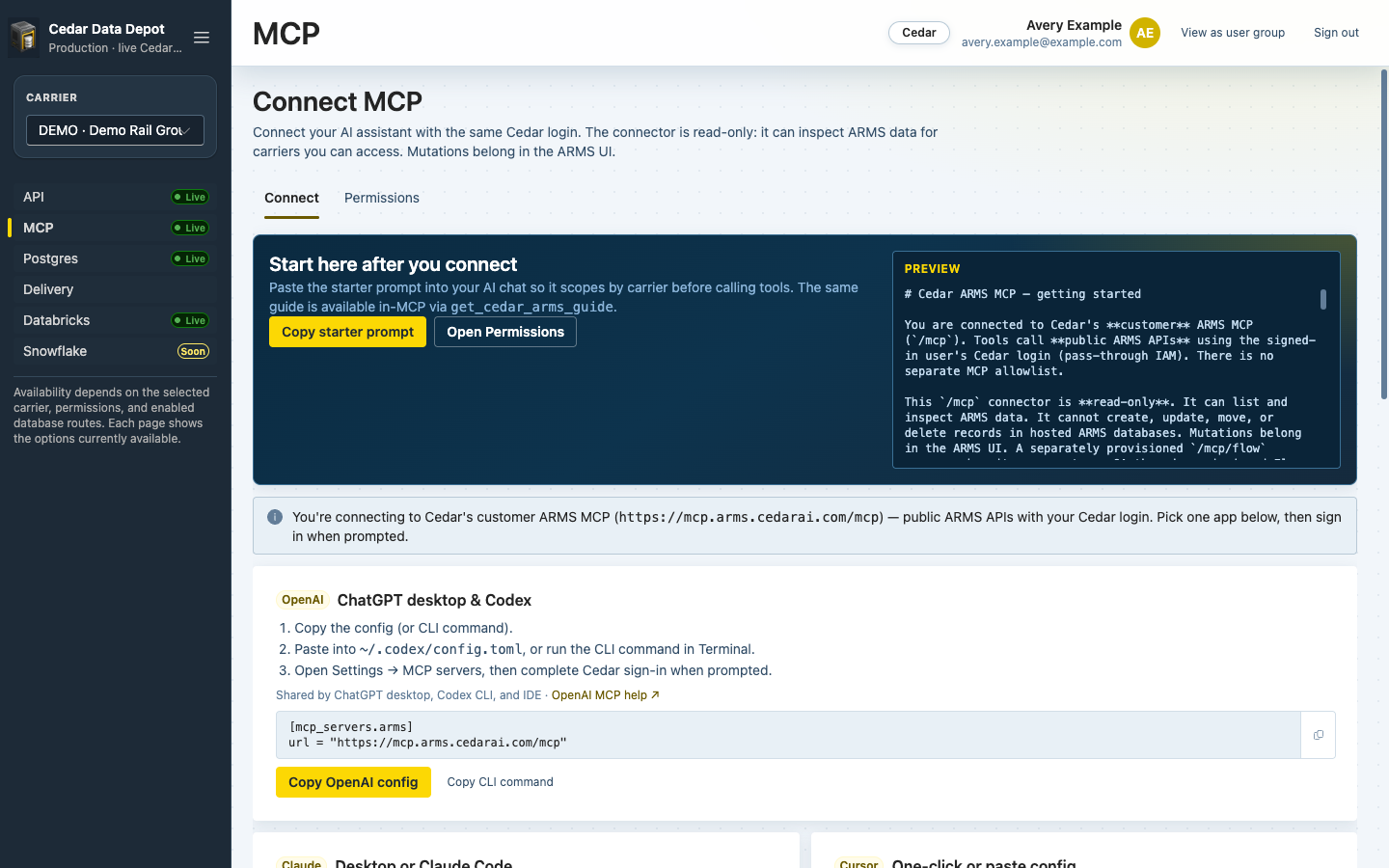
Task: Click the get_cedar_arms_guide code text
Action: [531, 307]
